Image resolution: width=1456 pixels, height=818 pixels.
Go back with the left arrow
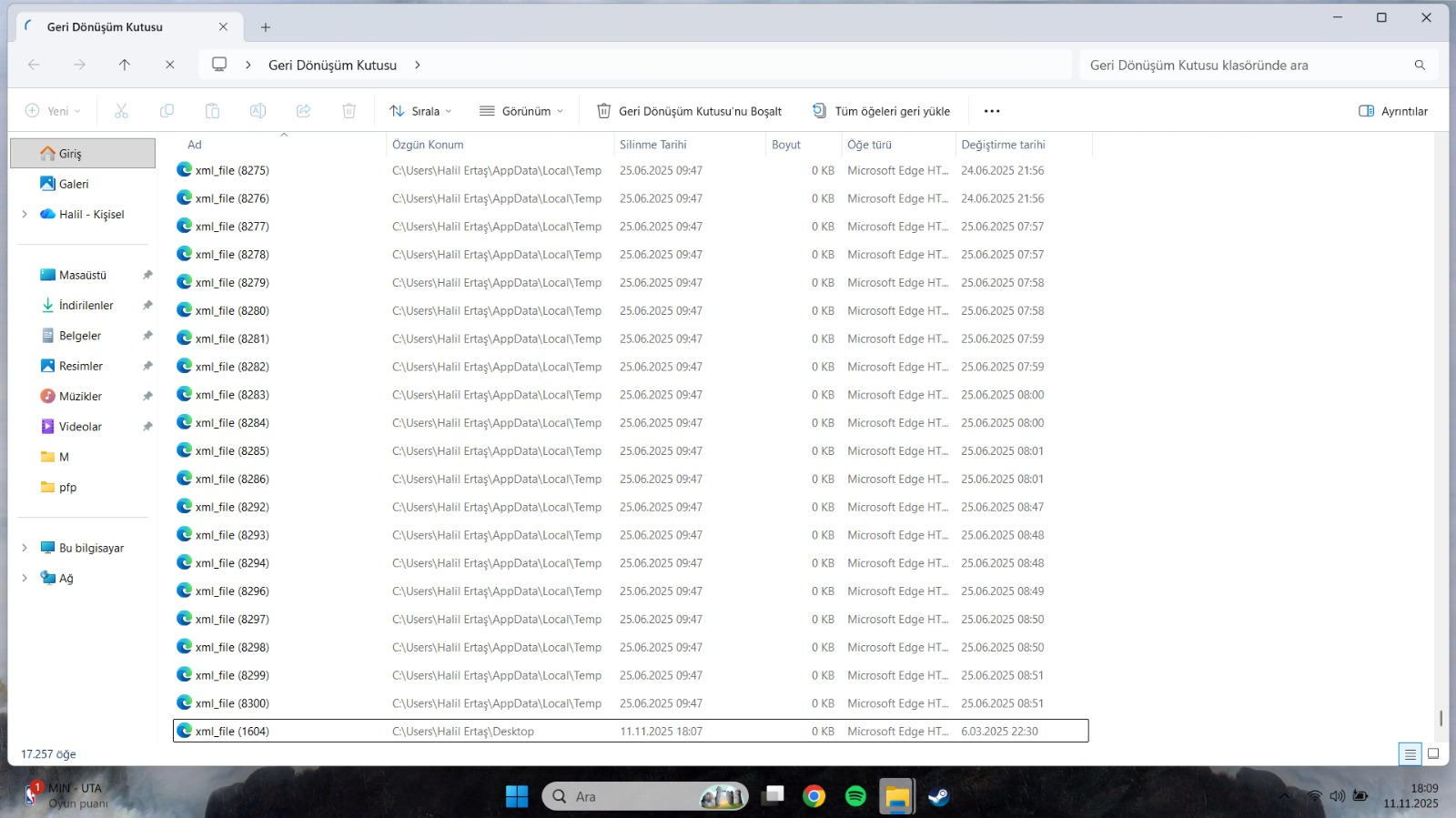pos(34,65)
